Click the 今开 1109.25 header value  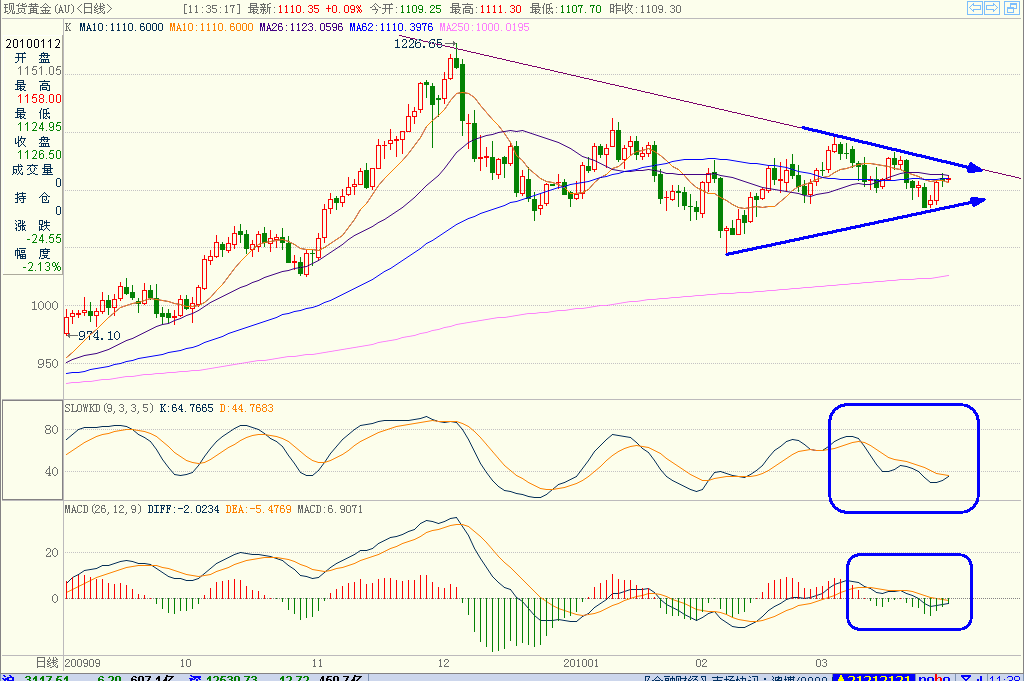pos(406,9)
